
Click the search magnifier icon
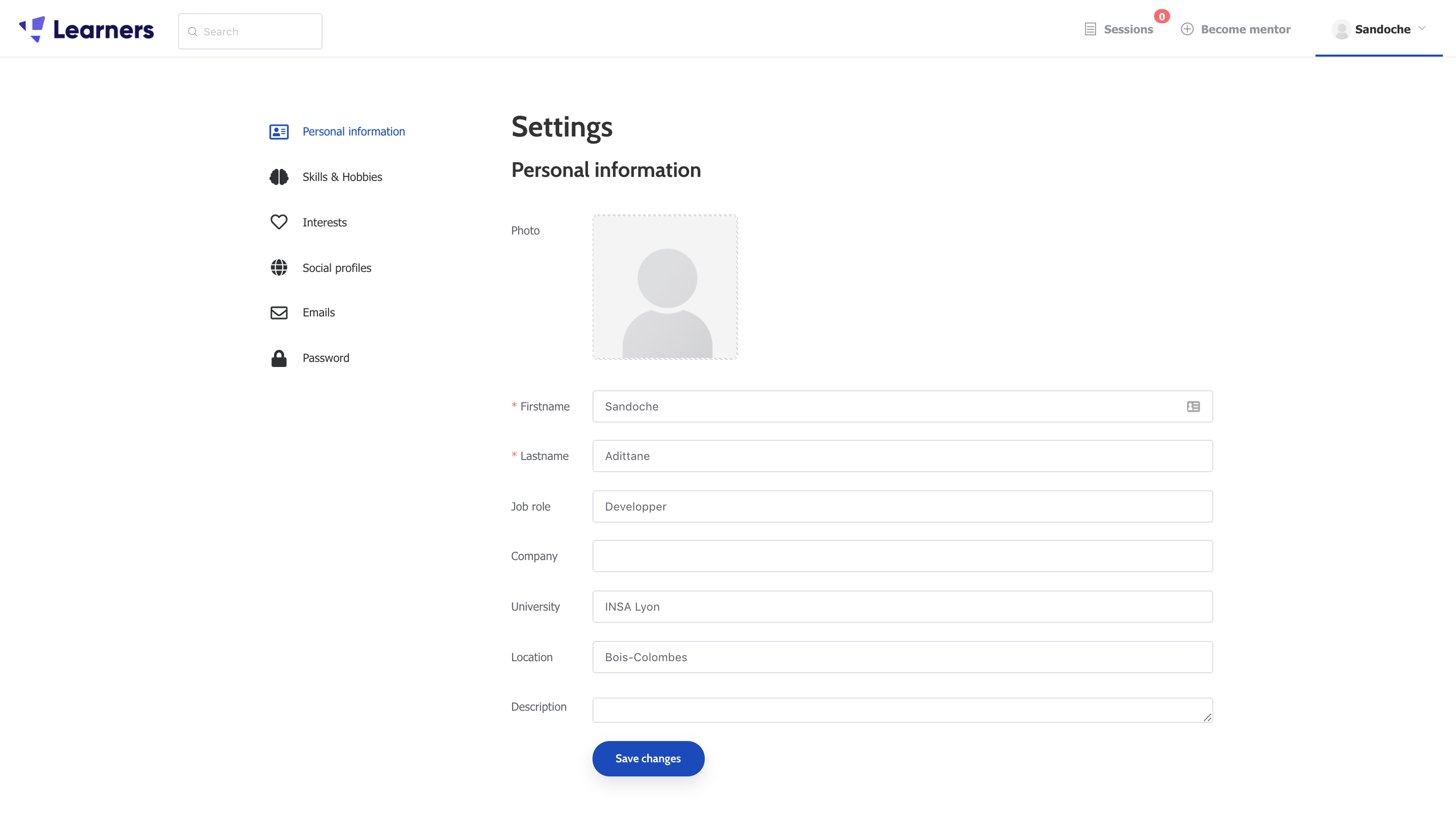click(x=193, y=32)
